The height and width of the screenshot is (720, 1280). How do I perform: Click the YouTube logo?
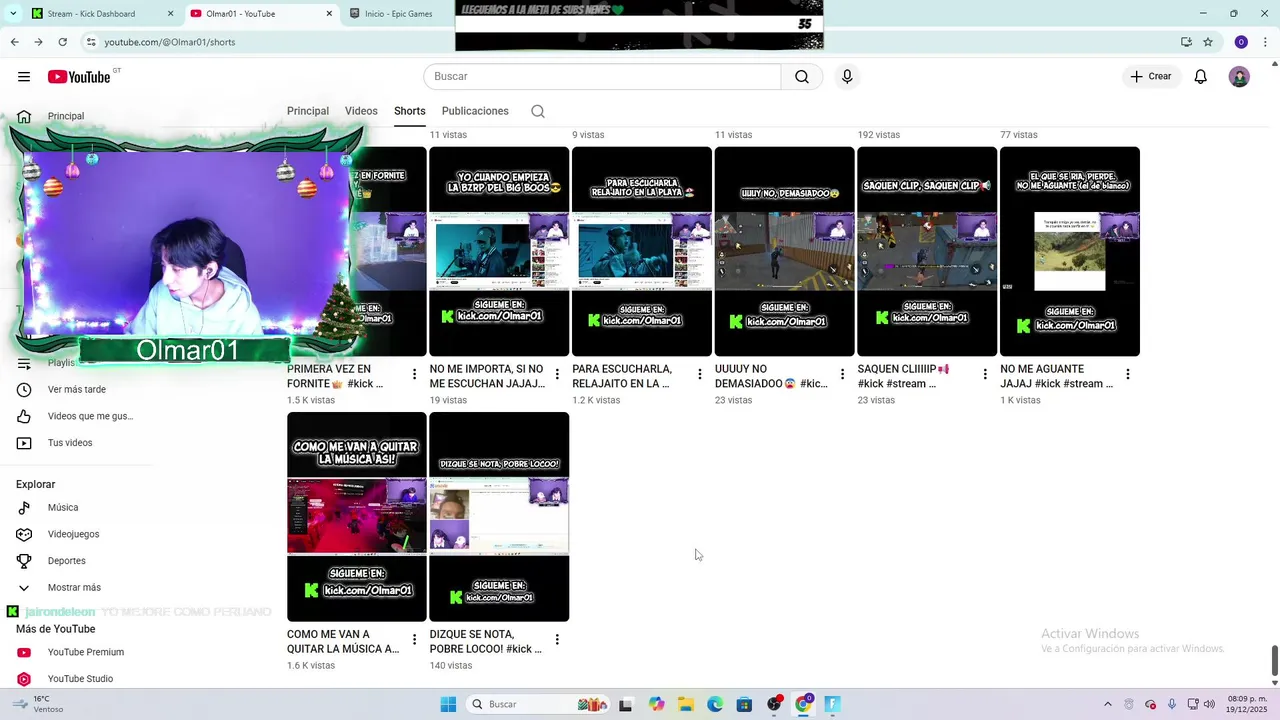(x=79, y=77)
